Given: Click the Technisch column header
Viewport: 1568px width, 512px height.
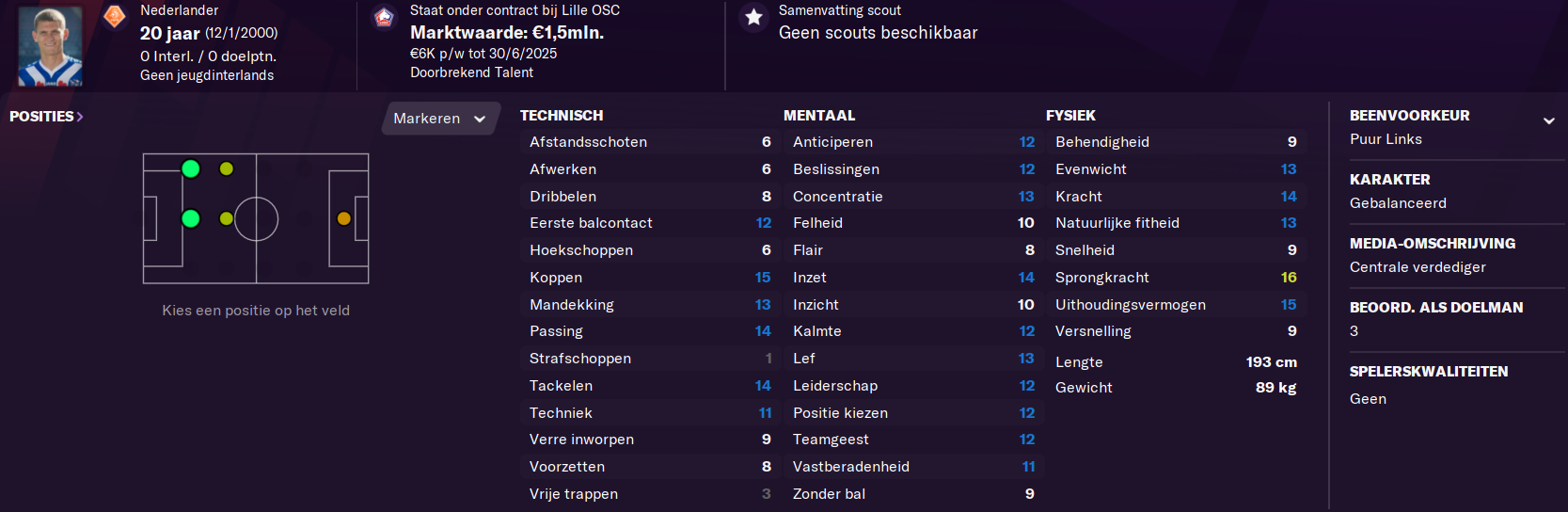Looking at the screenshot, I should click(x=562, y=116).
